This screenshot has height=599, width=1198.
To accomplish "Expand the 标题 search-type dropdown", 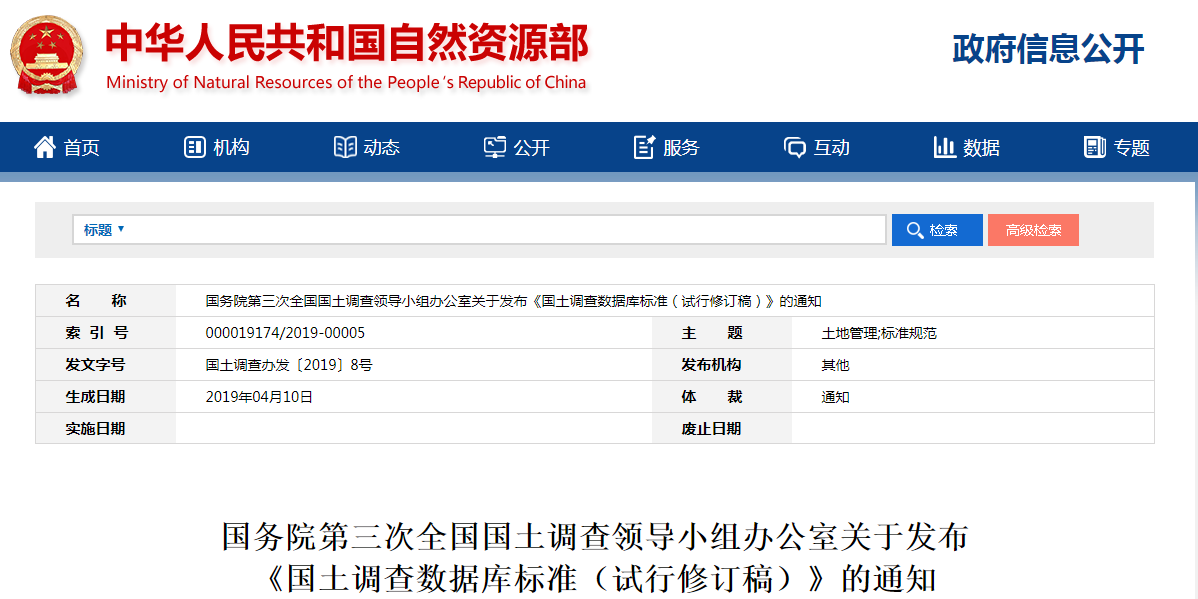I will click(x=104, y=230).
